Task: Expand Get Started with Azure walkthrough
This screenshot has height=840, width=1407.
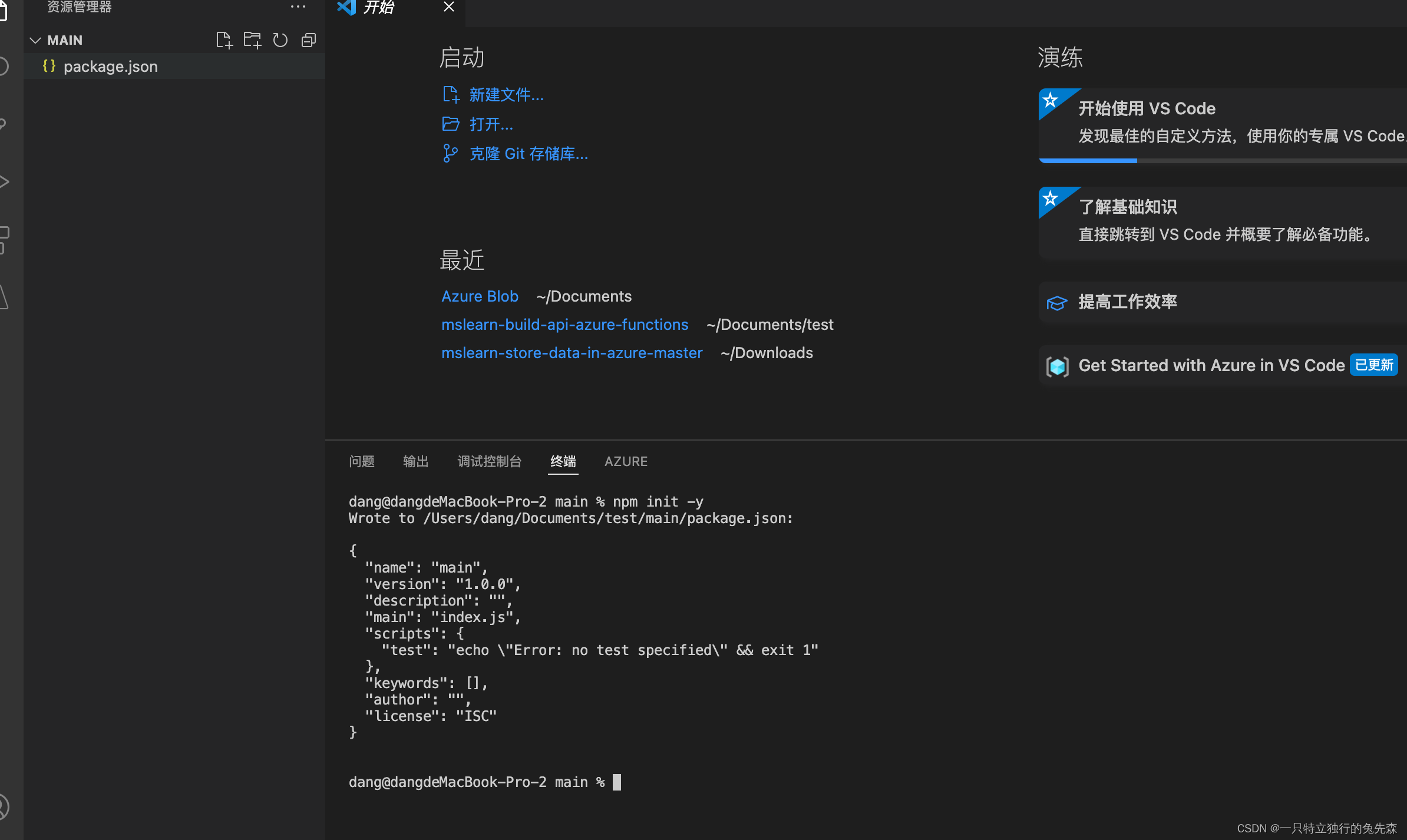Action: (x=1211, y=365)
